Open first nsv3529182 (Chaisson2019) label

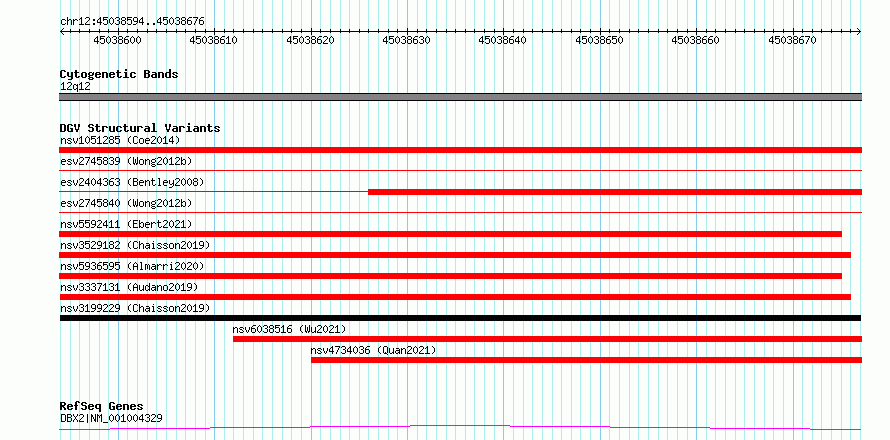[x=135, y=245]
